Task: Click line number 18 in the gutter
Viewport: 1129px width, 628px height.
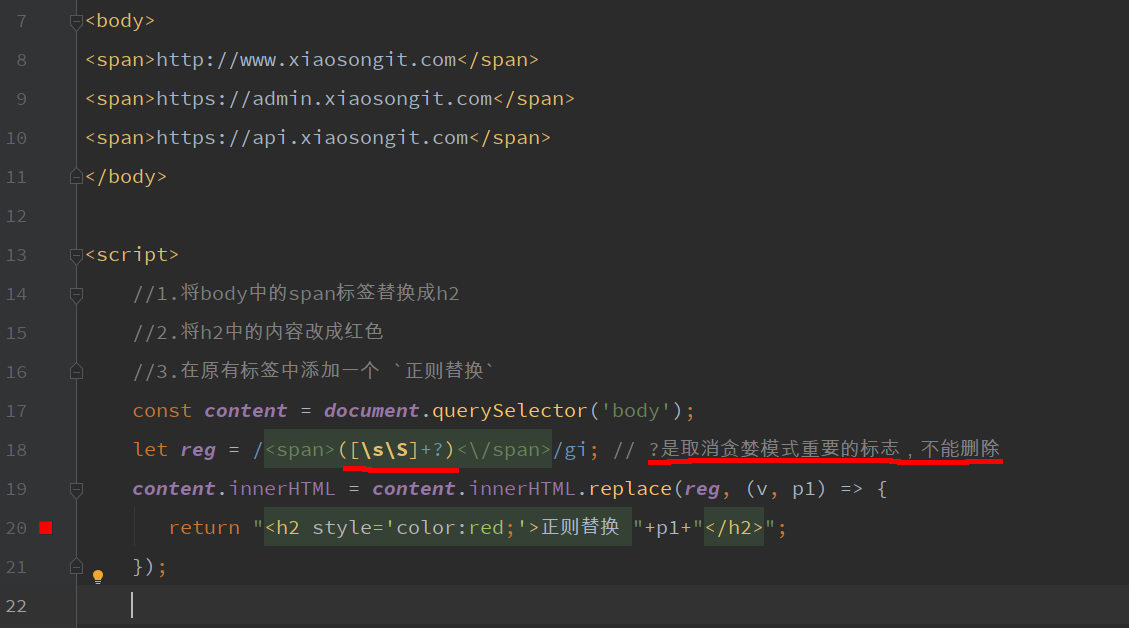Action: click(x=16, y=450)
